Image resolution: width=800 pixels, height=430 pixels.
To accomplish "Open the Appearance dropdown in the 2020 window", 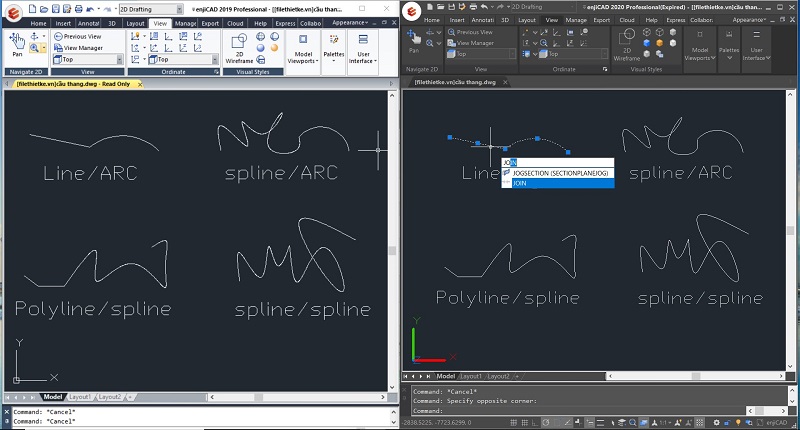I will [749, 20].
